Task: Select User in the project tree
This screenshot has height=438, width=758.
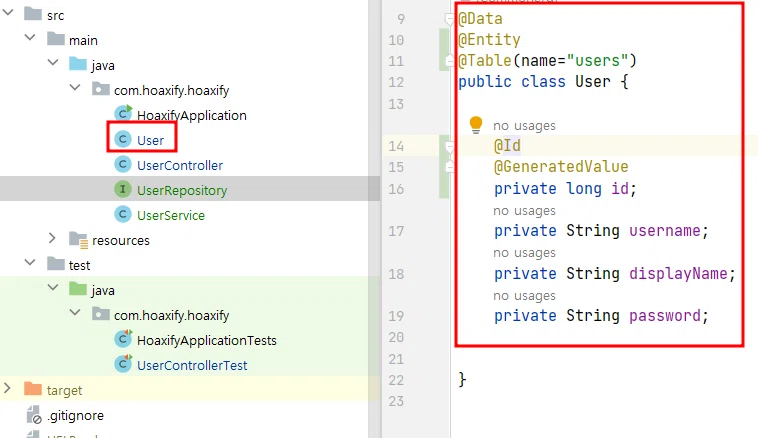Action: coord(150,141)
